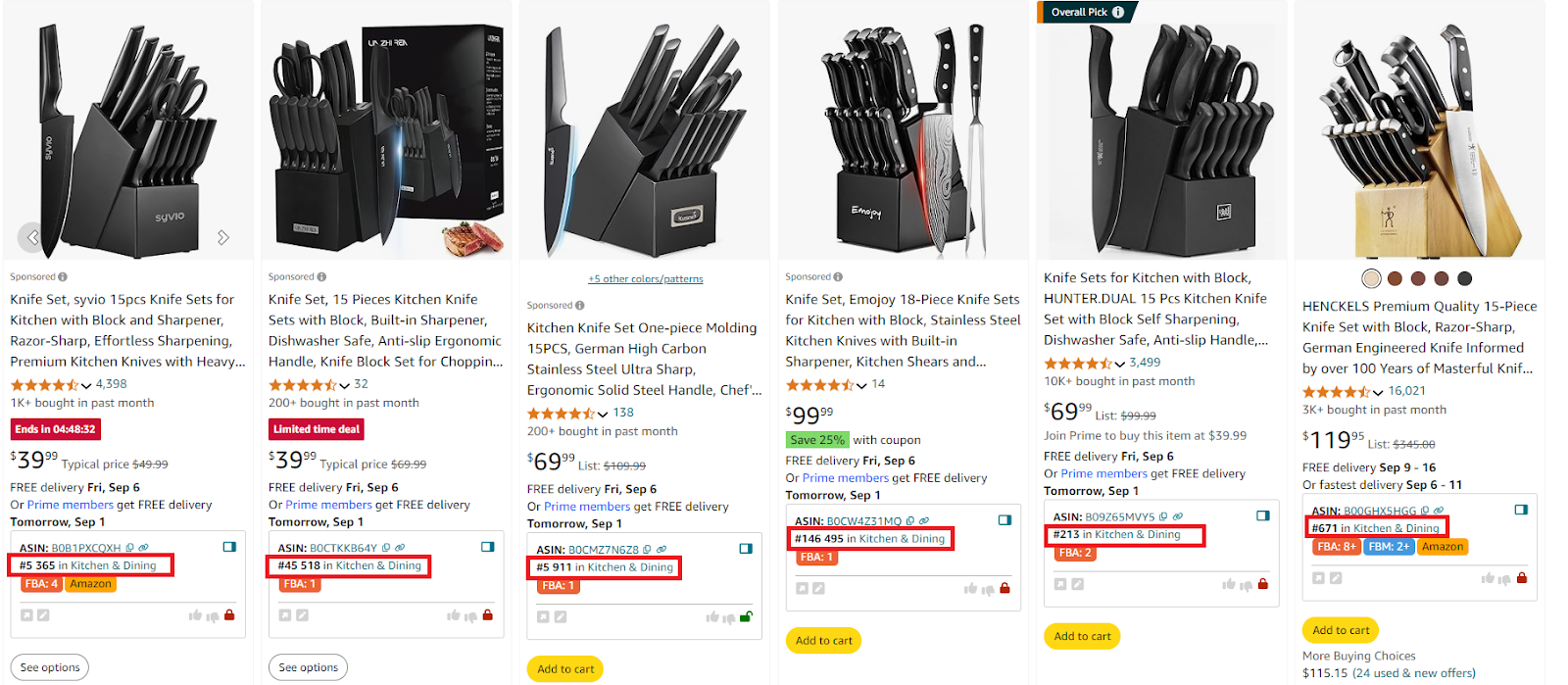Viewport: 1568px width, 685px height.
Task: Toggle the selection checkbox on the Emojoy card
Action: click(1004, 520)
